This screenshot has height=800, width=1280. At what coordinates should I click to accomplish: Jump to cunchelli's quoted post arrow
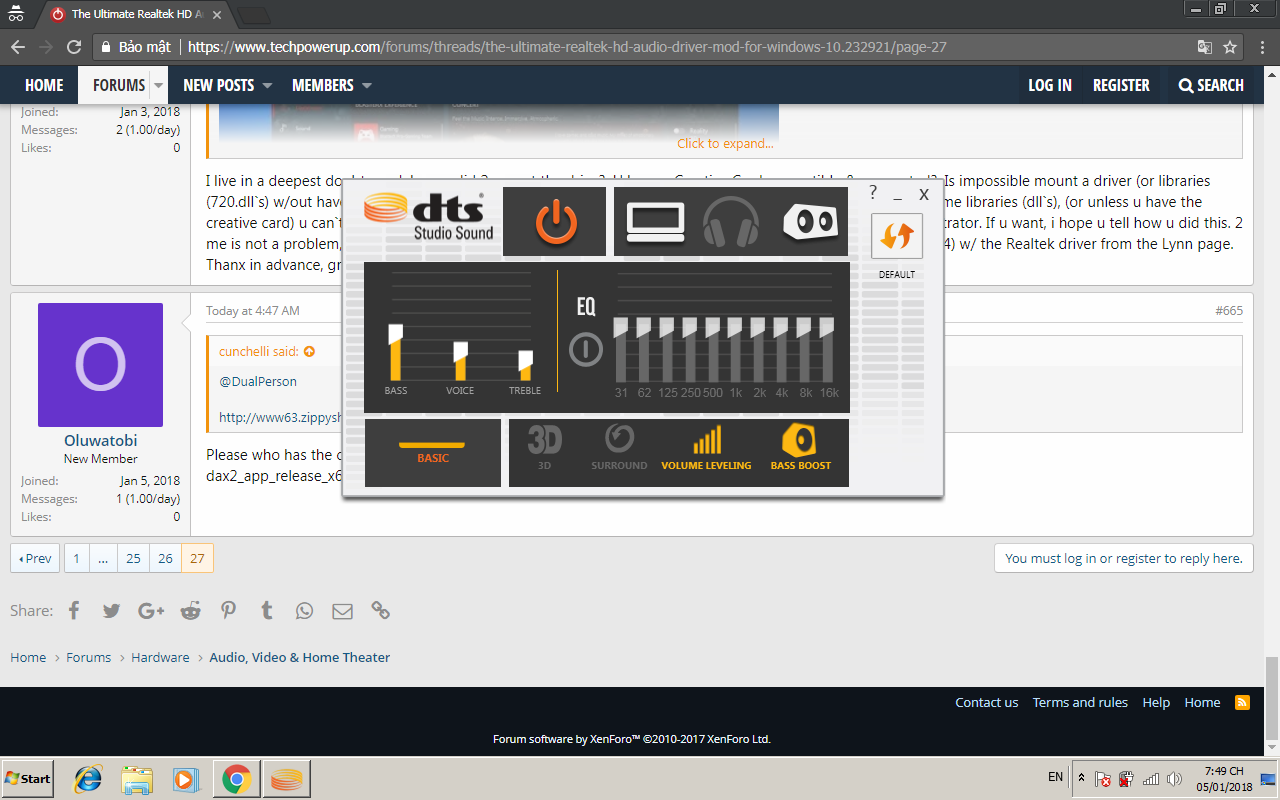pos(310,352)
